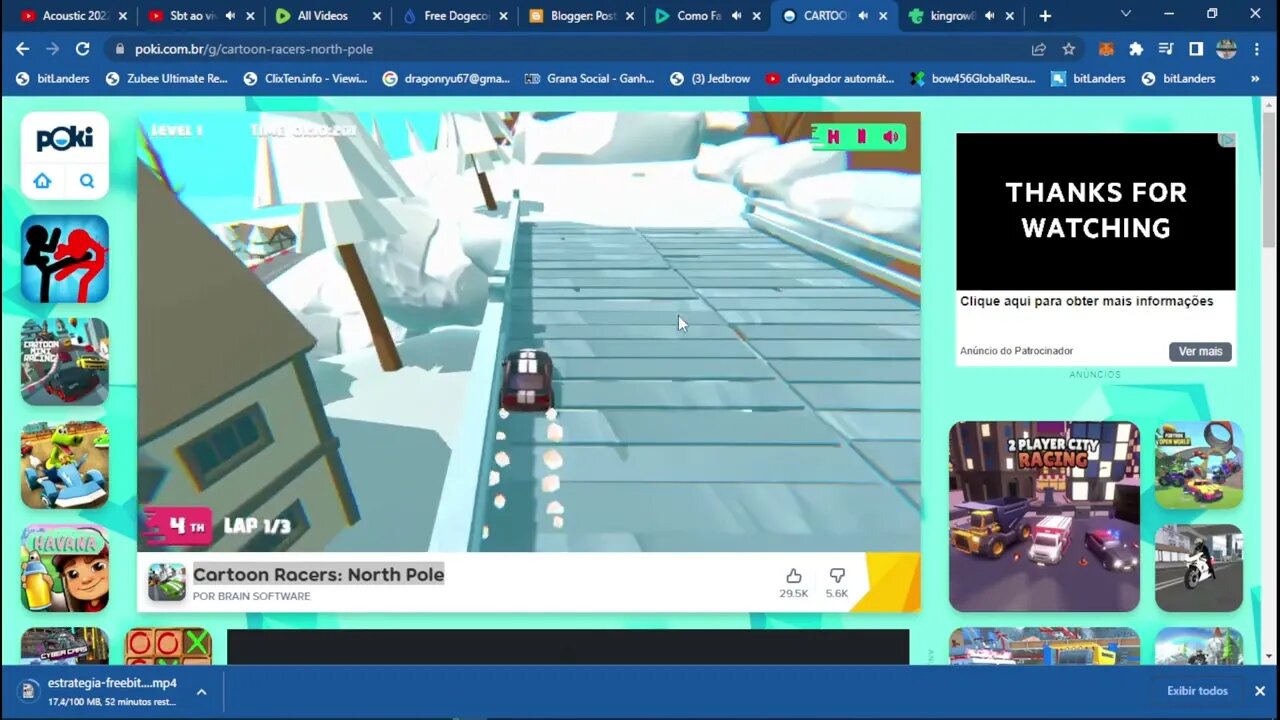Show more bookmarks chevron
Screen dimensions: 1280x720
[1255, 78]
